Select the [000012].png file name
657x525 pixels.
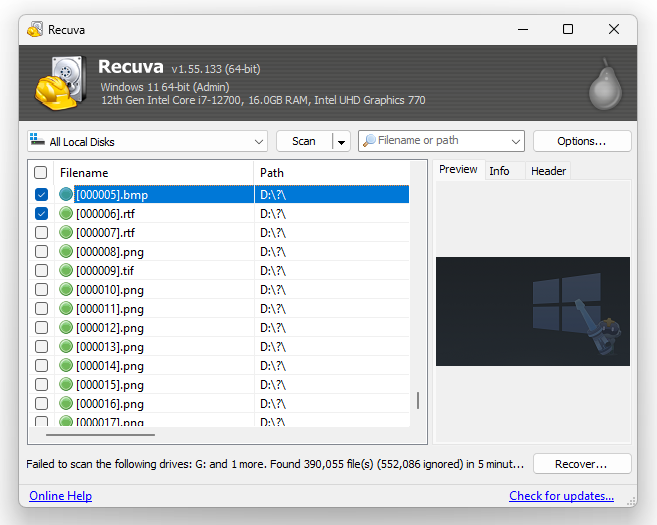(x=110, y=328)
